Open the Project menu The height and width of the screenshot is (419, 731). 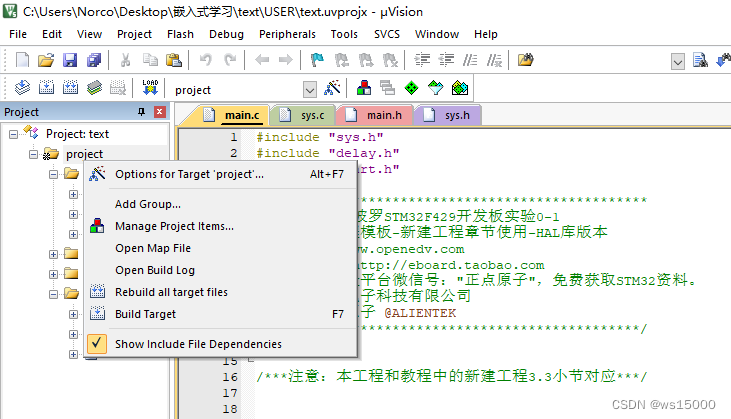click(x=134, y=34)
